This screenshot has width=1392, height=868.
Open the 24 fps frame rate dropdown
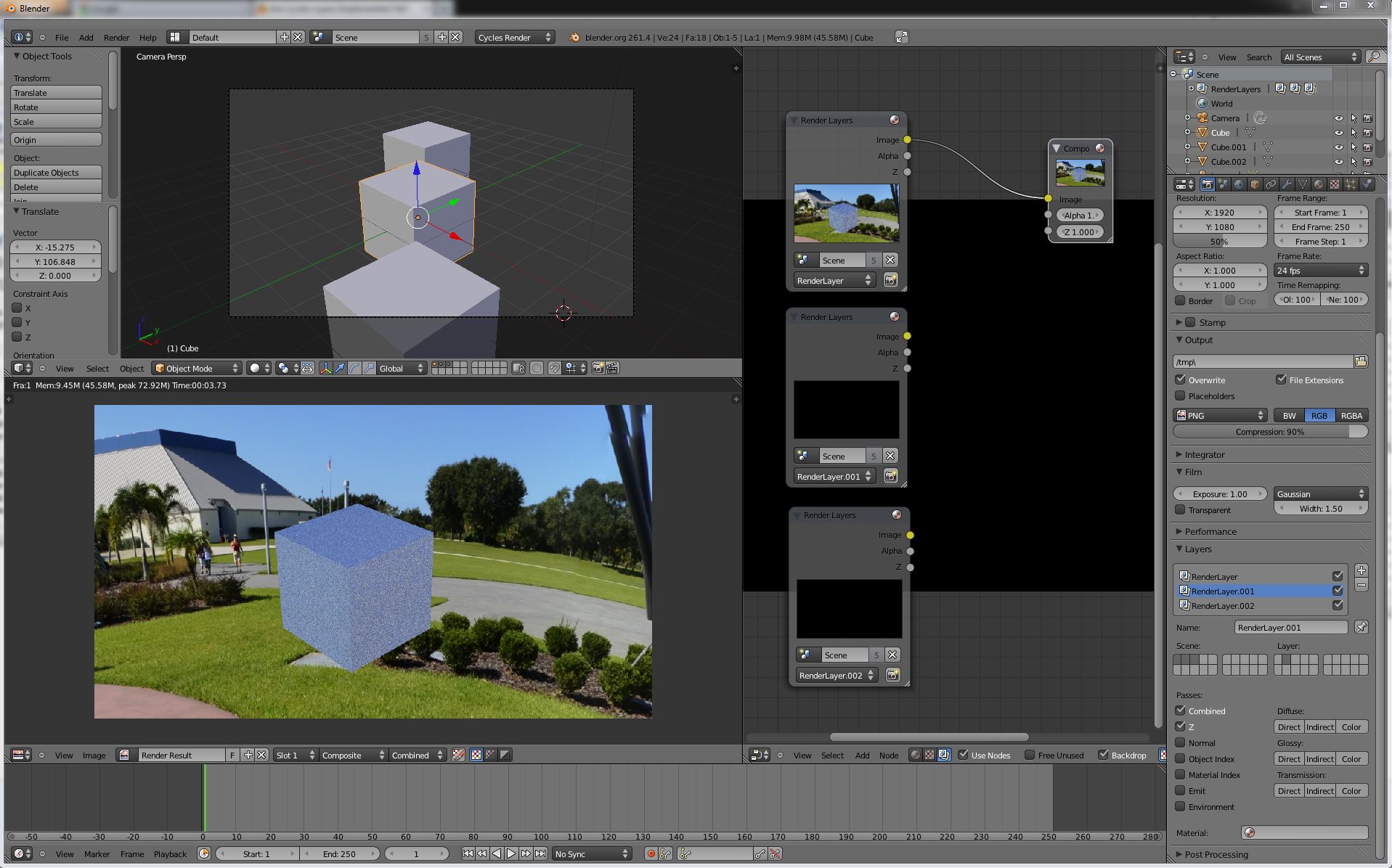pyautogui.click(x=1321, y=271)
